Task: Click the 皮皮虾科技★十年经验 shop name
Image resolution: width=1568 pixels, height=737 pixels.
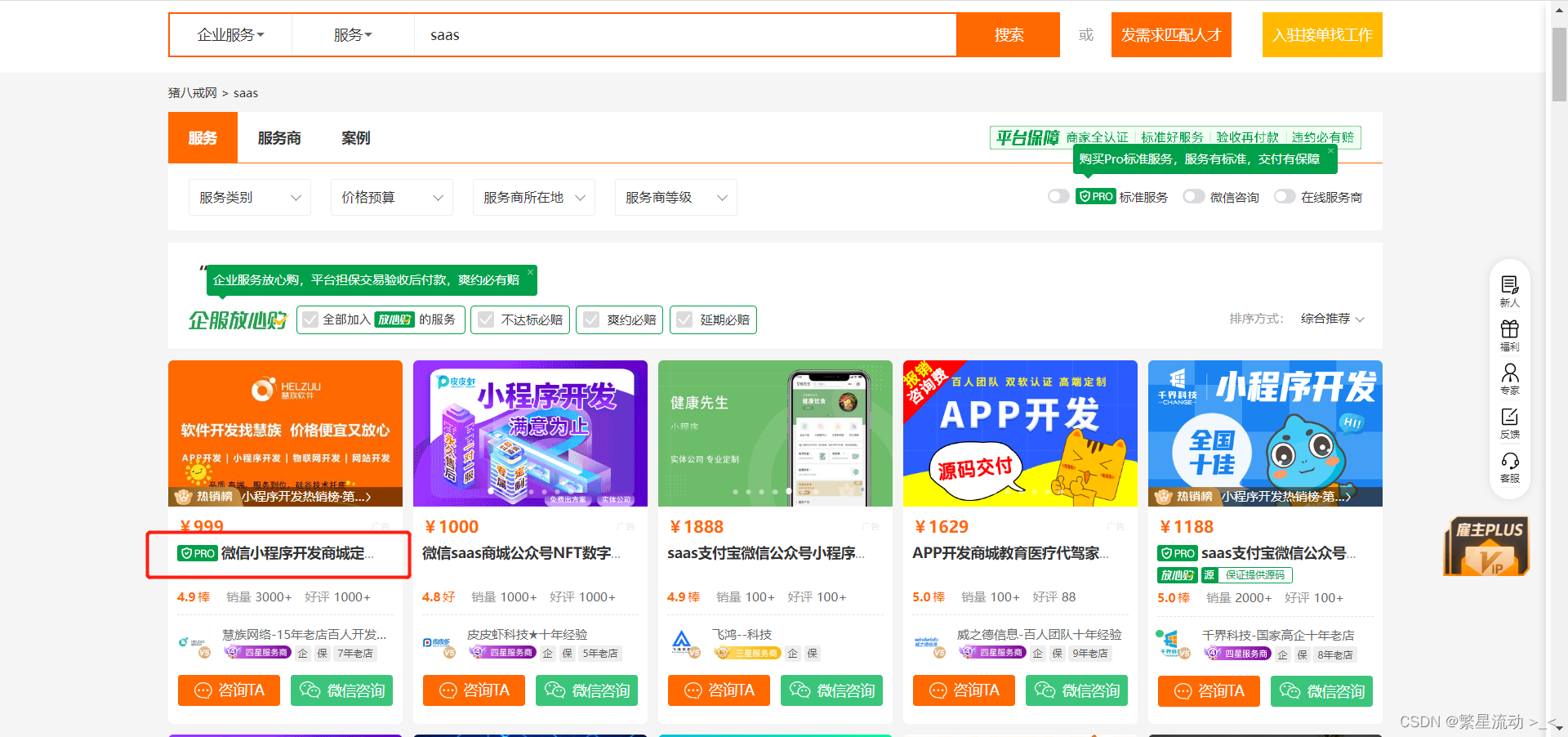Action: (527, 634)
